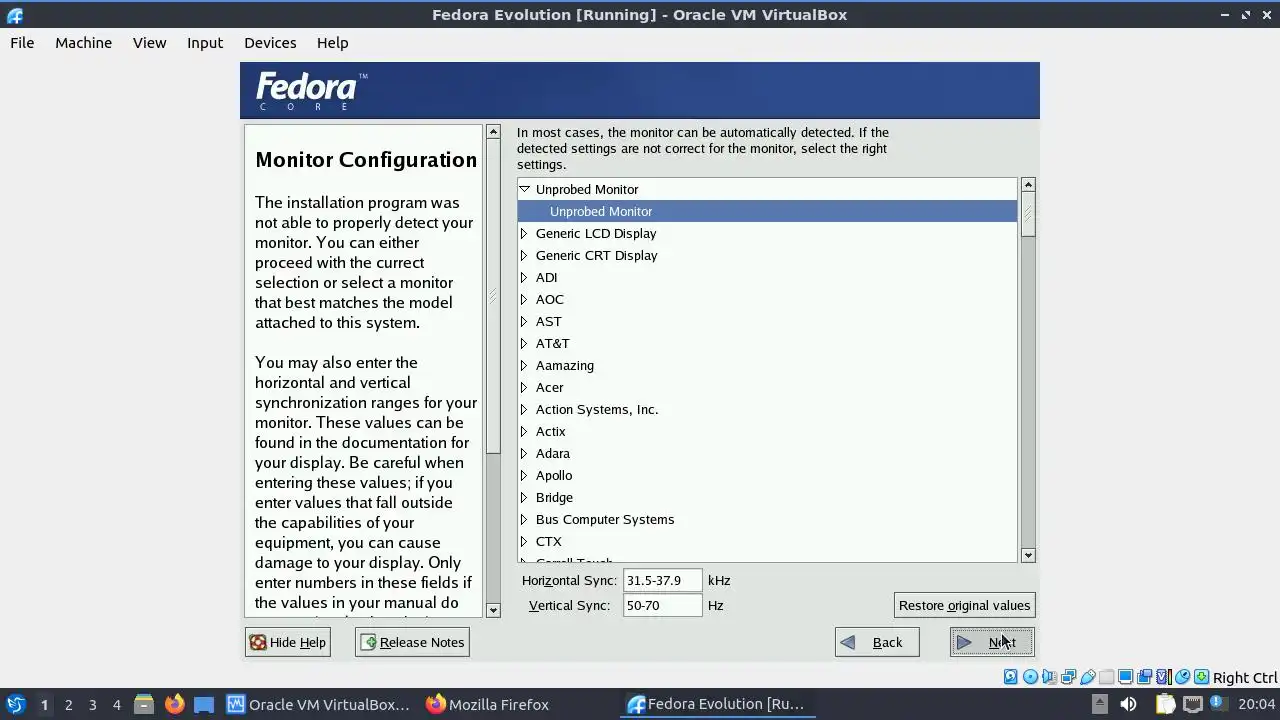Screen dimensions: 1280x720
Task: Click the volume speaker tray icon
Action: click(x=1128, y=704)
